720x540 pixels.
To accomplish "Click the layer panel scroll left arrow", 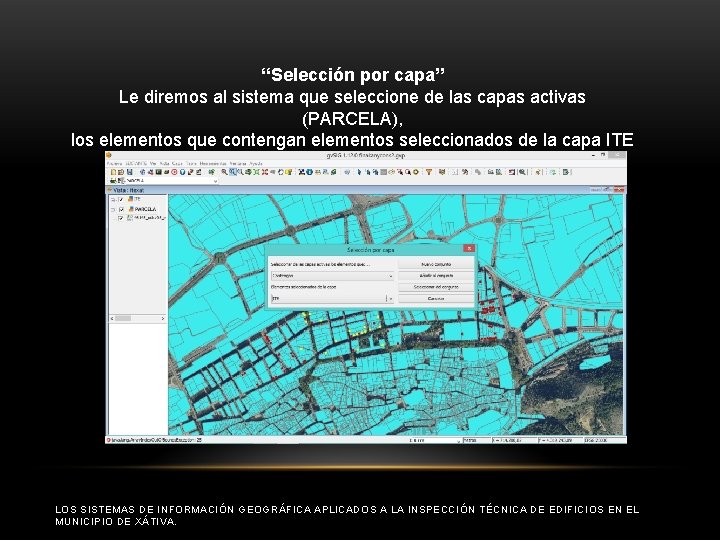I will coord(112,318).
